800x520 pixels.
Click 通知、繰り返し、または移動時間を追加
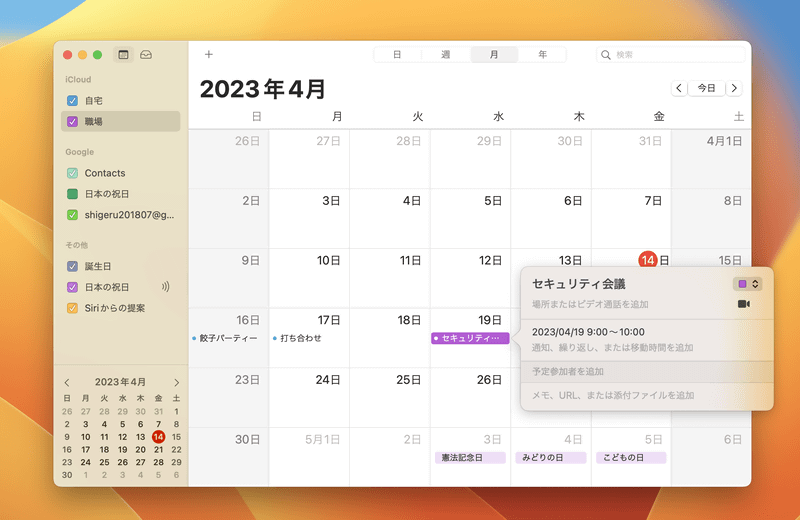point(612,348)
